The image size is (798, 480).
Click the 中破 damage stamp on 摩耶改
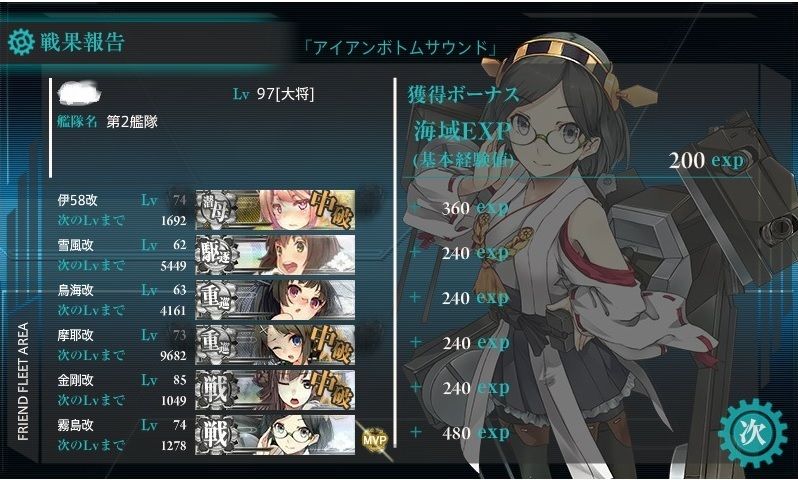(x=331, y=344)
